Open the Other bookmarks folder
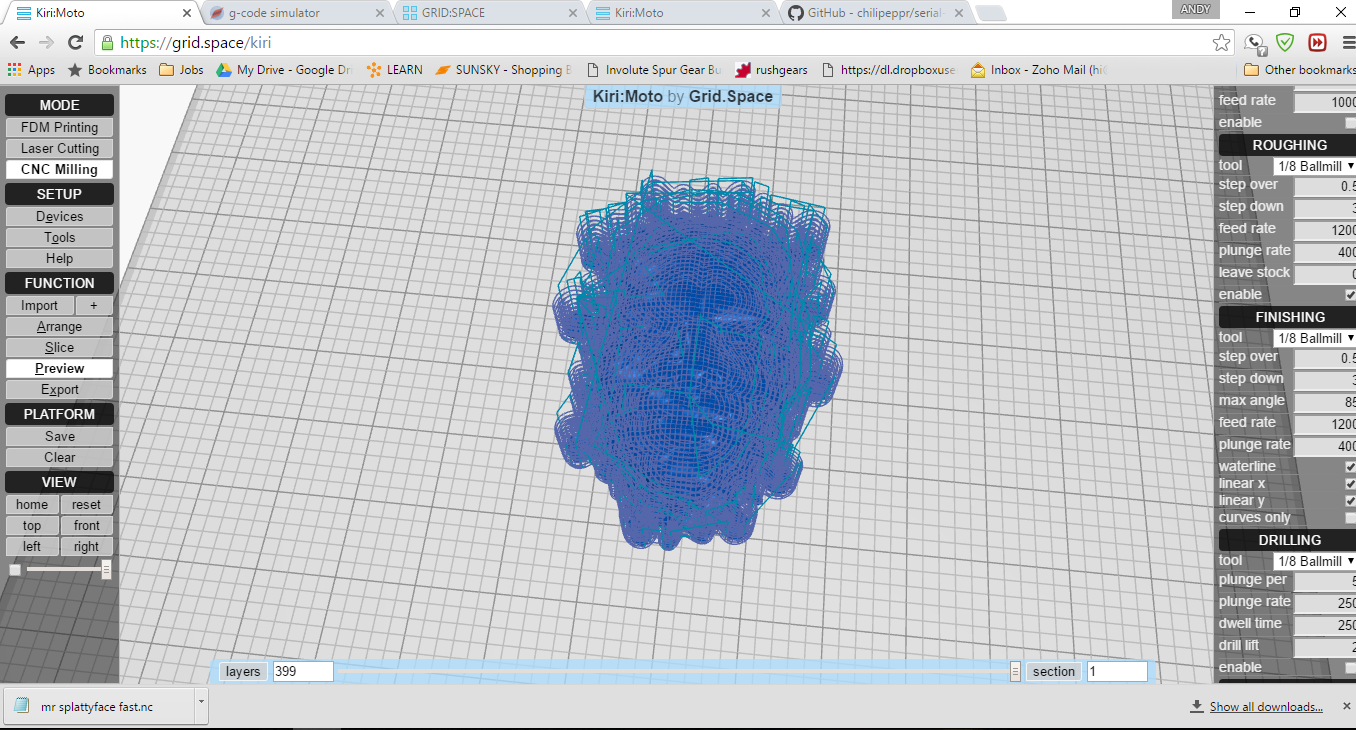Screen dimensions: 1356x730 coord(1299,70)
